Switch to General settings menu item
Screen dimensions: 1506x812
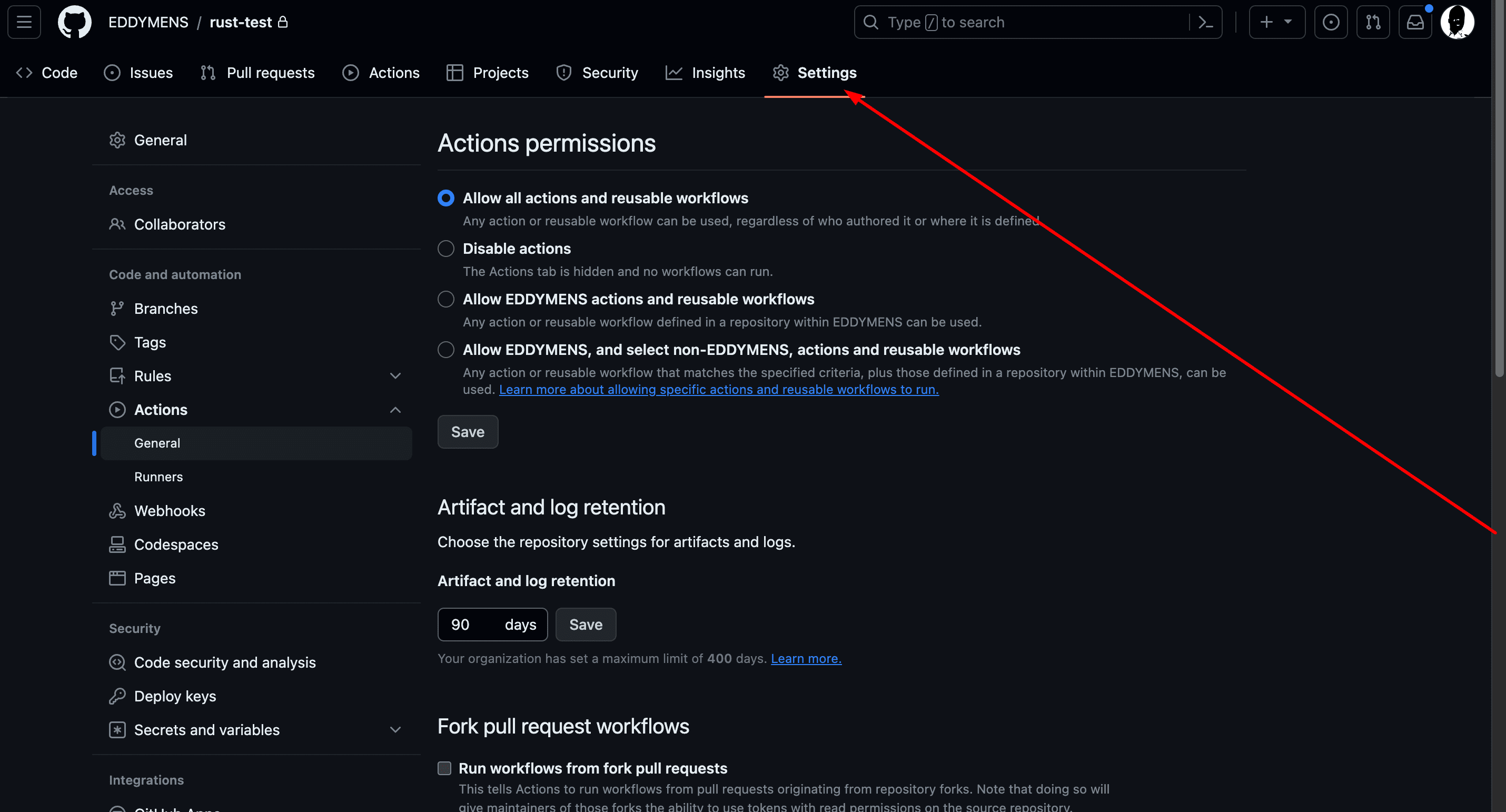point(160,139)
